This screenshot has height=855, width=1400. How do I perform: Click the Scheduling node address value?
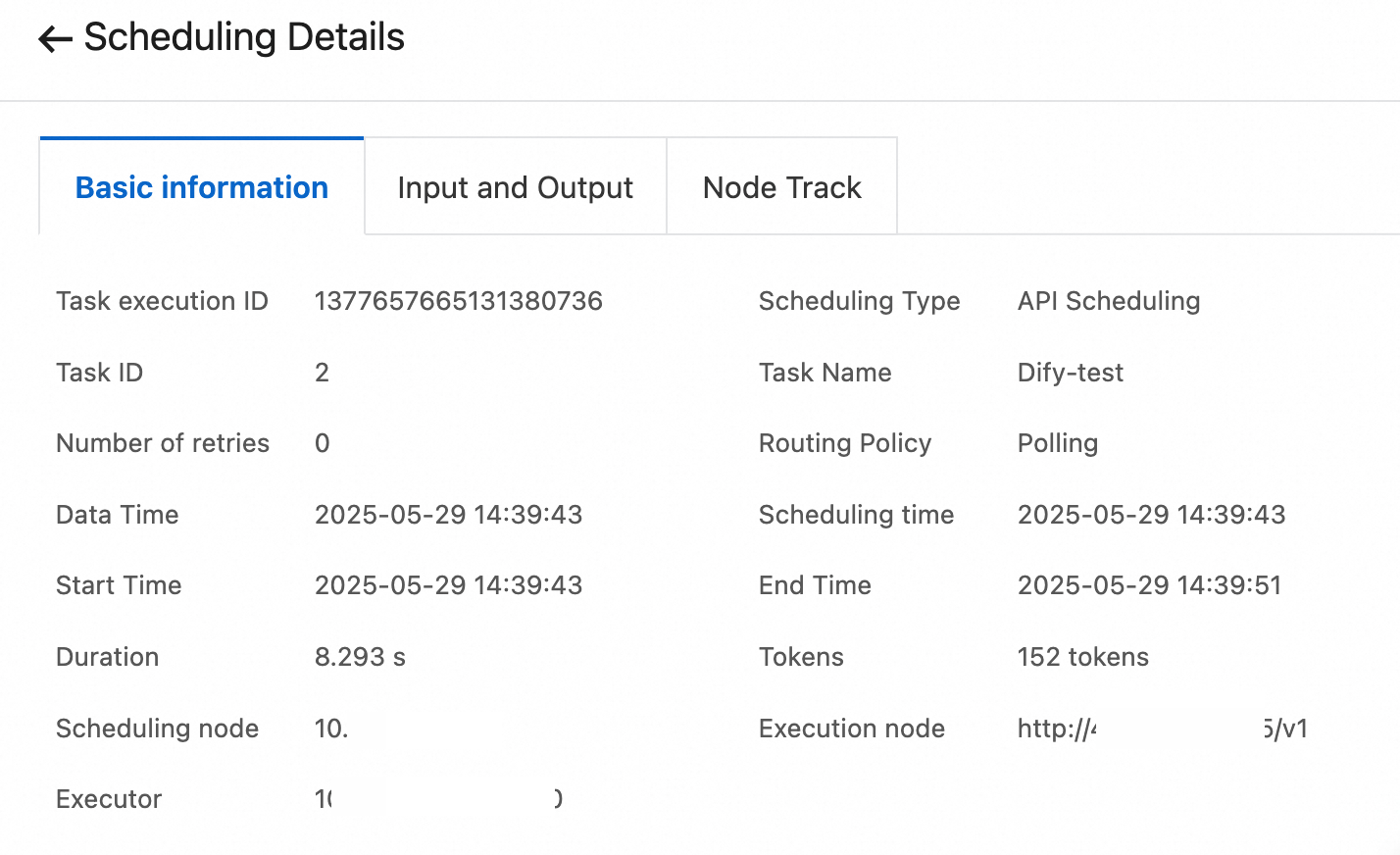(331, 729)
